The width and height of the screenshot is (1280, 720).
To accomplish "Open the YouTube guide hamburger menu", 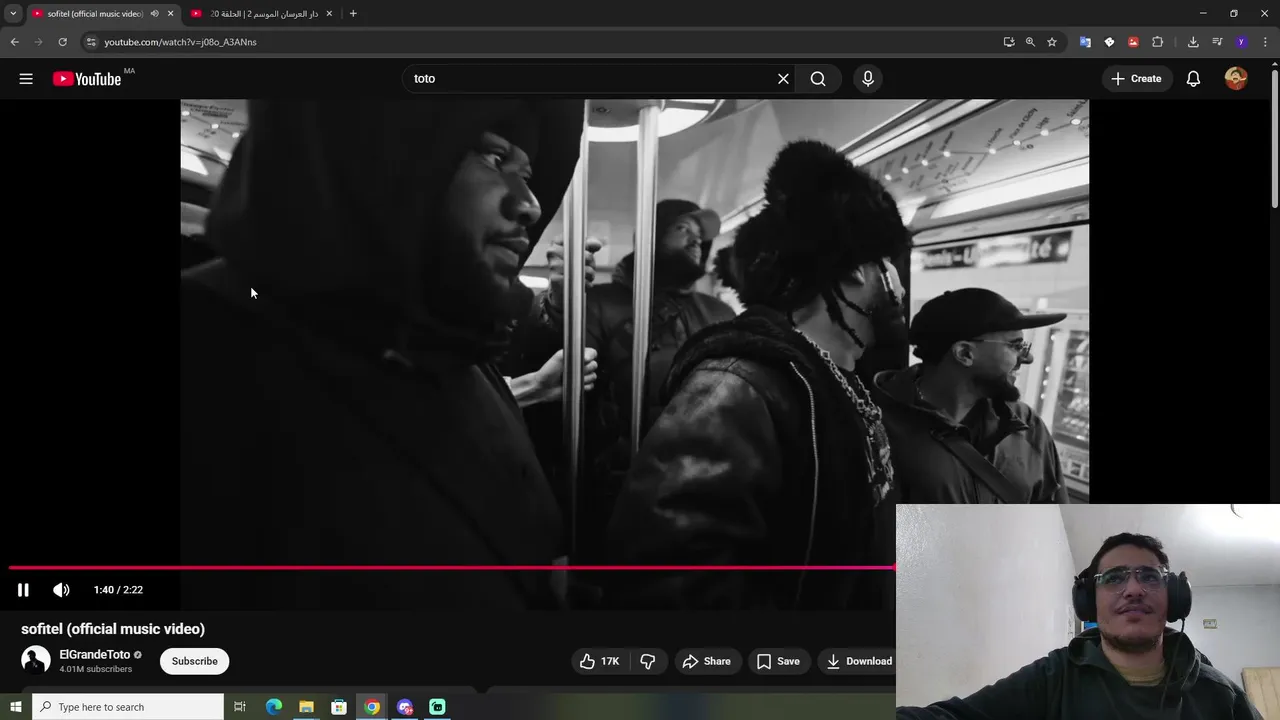I will coord(26,79).
